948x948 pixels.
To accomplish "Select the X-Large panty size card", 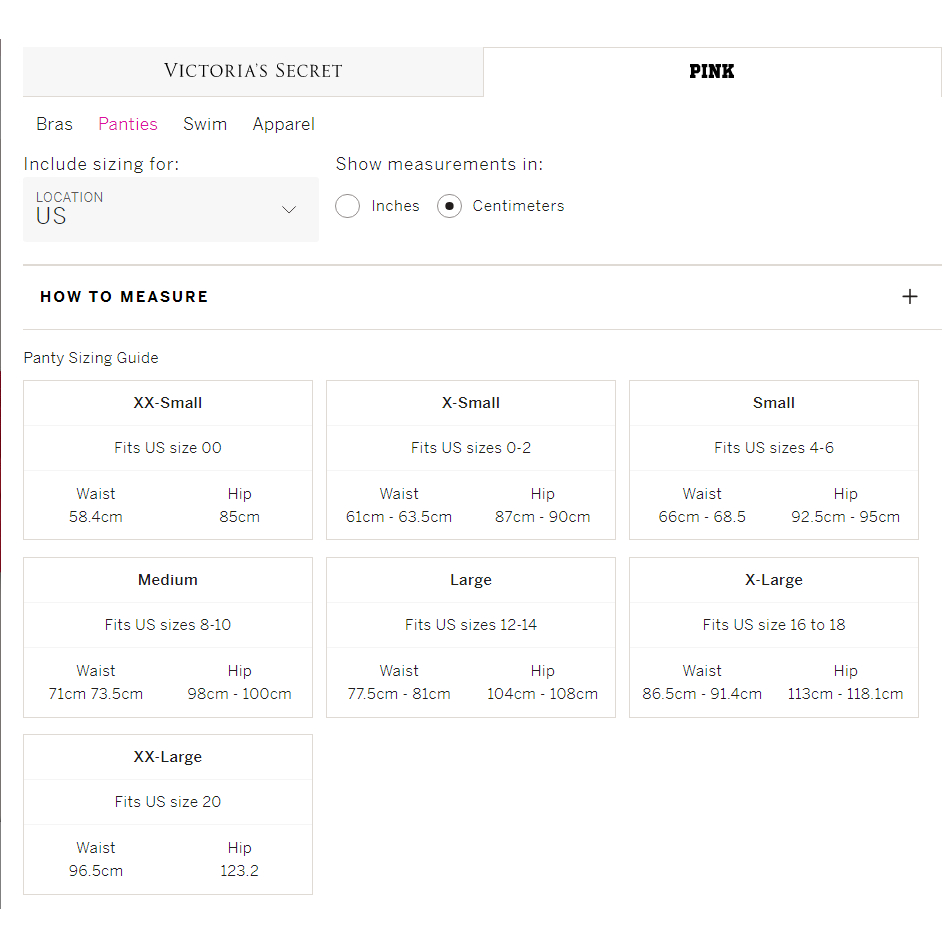I will pos(773,580).
